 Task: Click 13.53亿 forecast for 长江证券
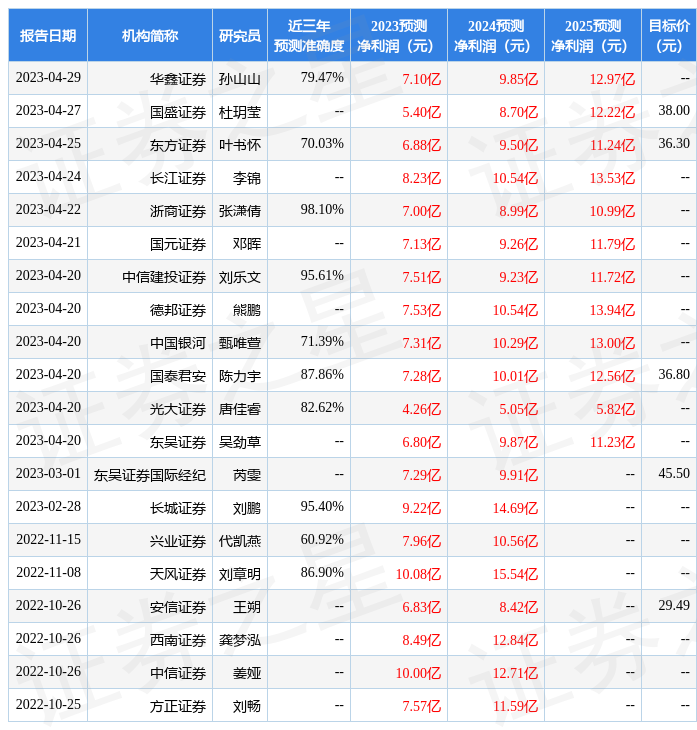612,178
